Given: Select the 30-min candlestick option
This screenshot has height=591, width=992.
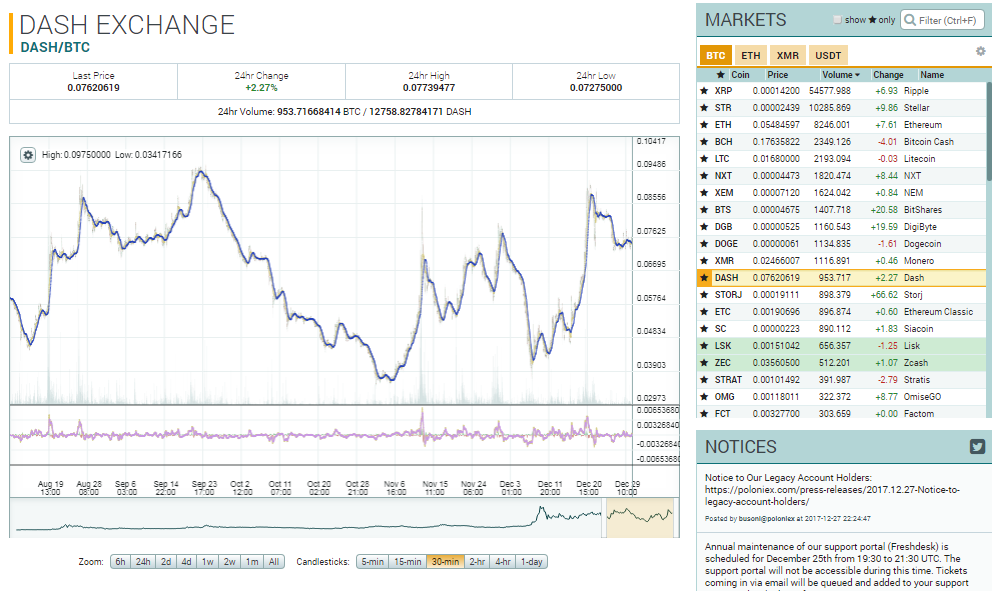Looking at the screenshot, I should pyautogui.click(x=445, y=562).
